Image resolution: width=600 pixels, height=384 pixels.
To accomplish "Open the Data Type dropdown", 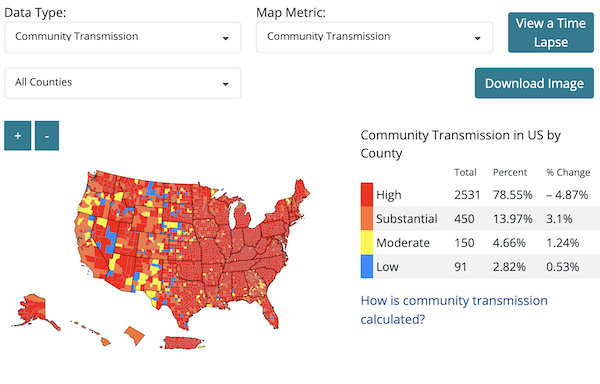I will pos(122,37).
